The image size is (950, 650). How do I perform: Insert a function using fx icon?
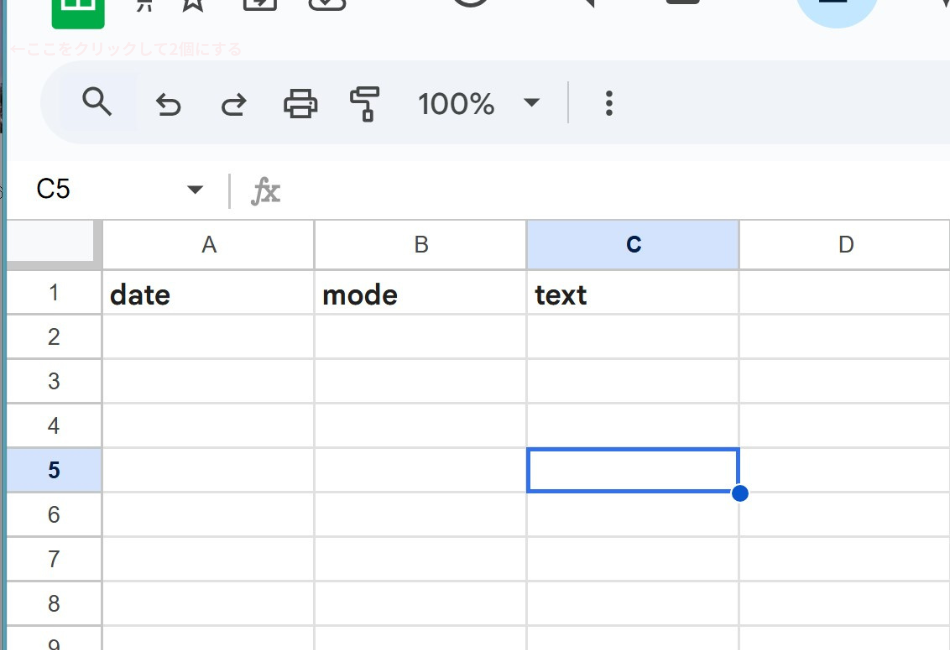pos(266,190)
